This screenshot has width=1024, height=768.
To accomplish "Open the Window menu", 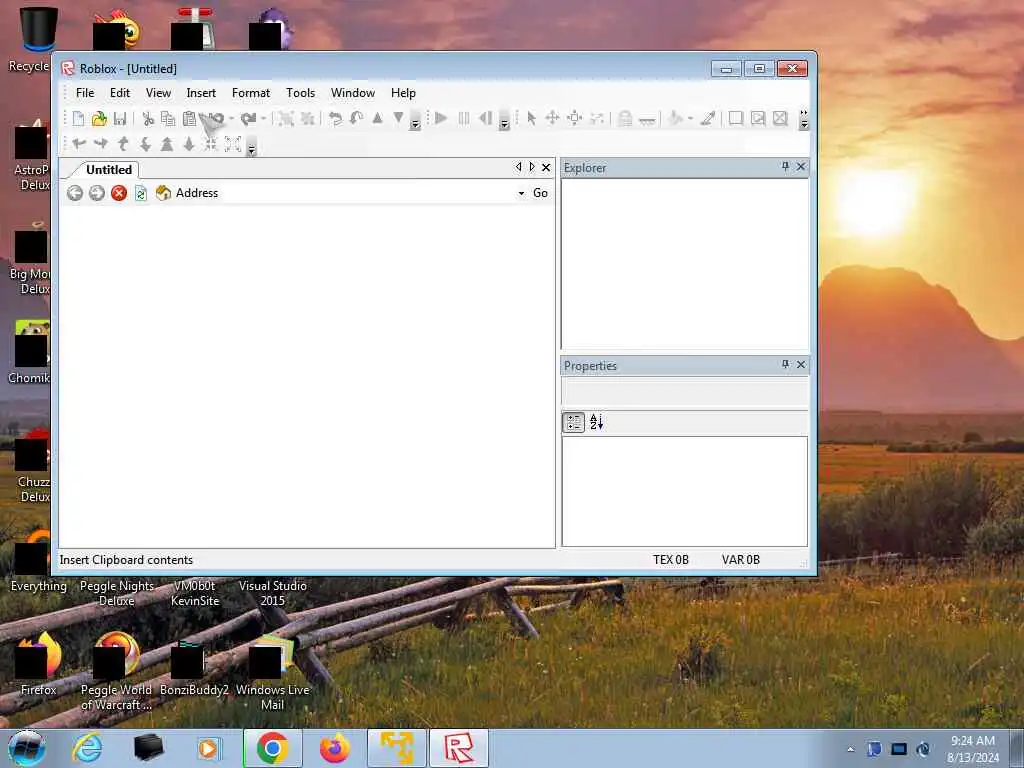I will point(353,93).
